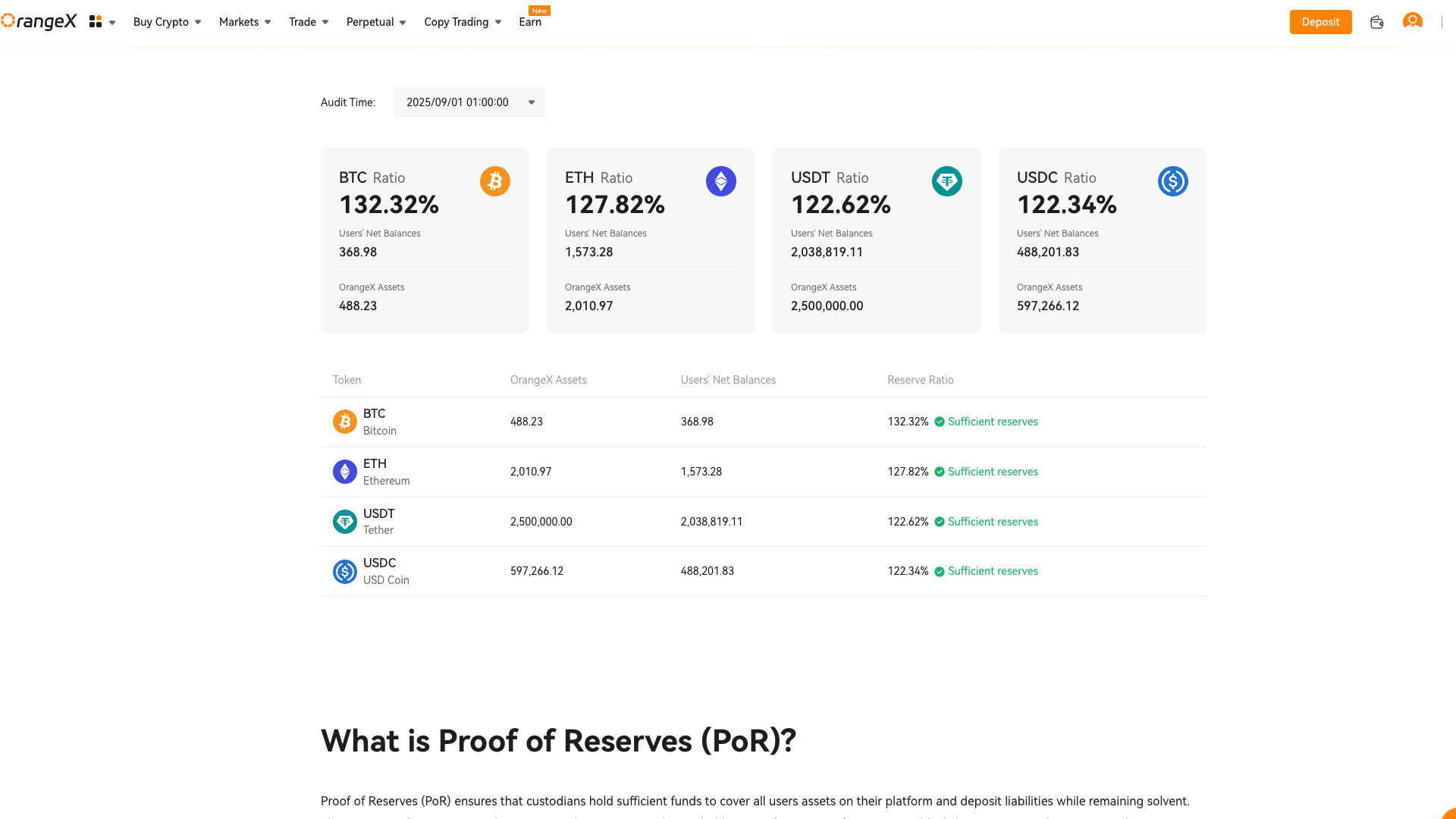Click the Ethereum icon in the ETH table row

click(345, 472)
